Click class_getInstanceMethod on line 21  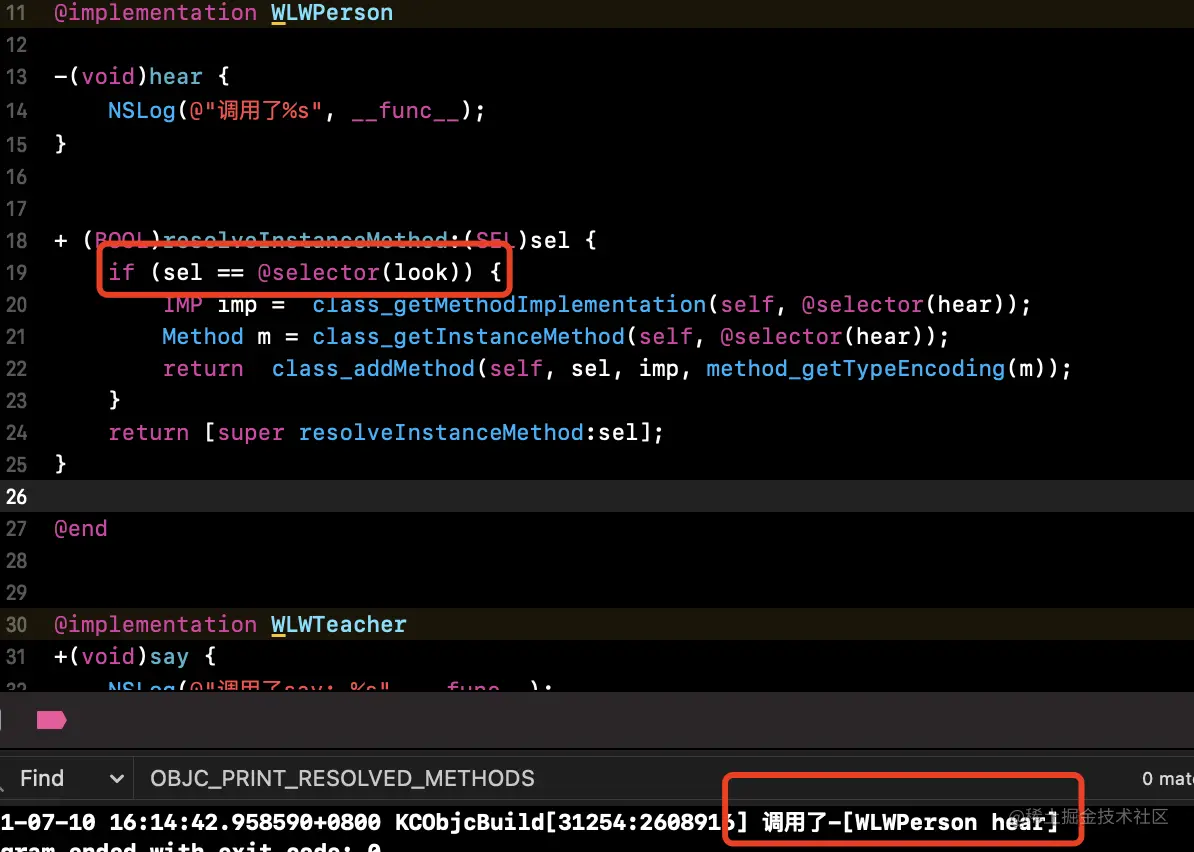[x=468, y=337]
